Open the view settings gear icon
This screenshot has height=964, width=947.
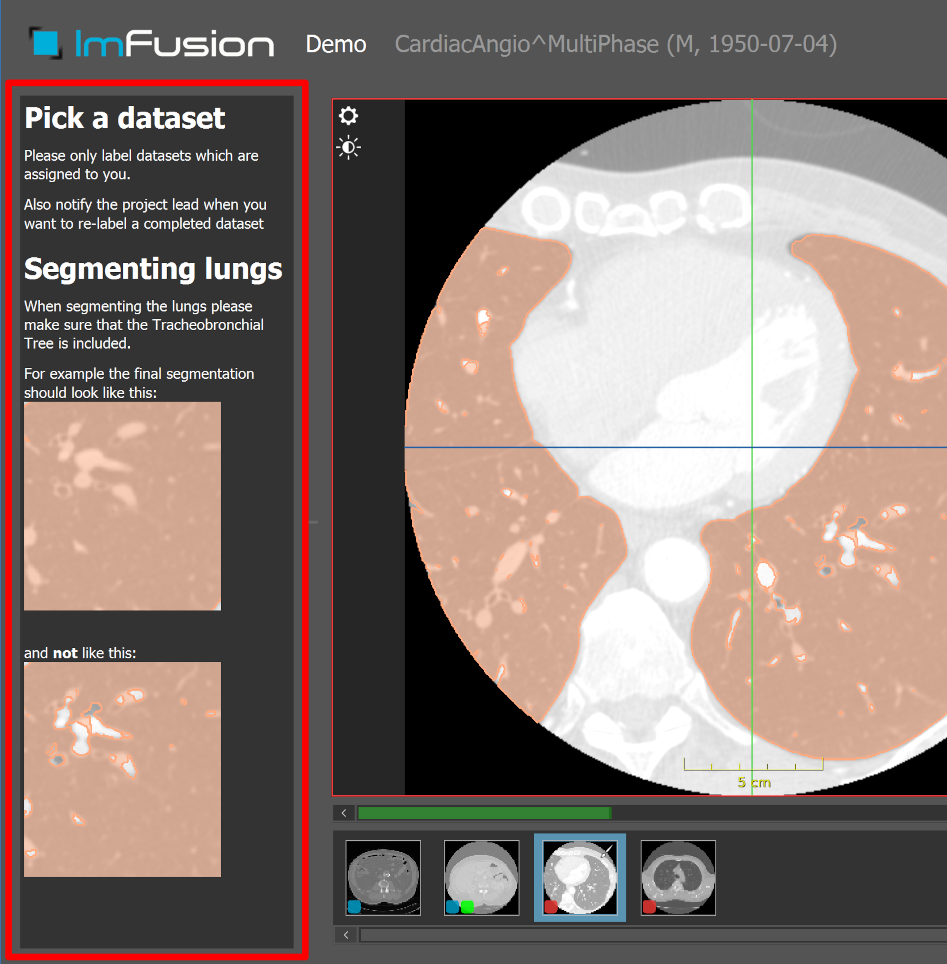tap(349, 116)
